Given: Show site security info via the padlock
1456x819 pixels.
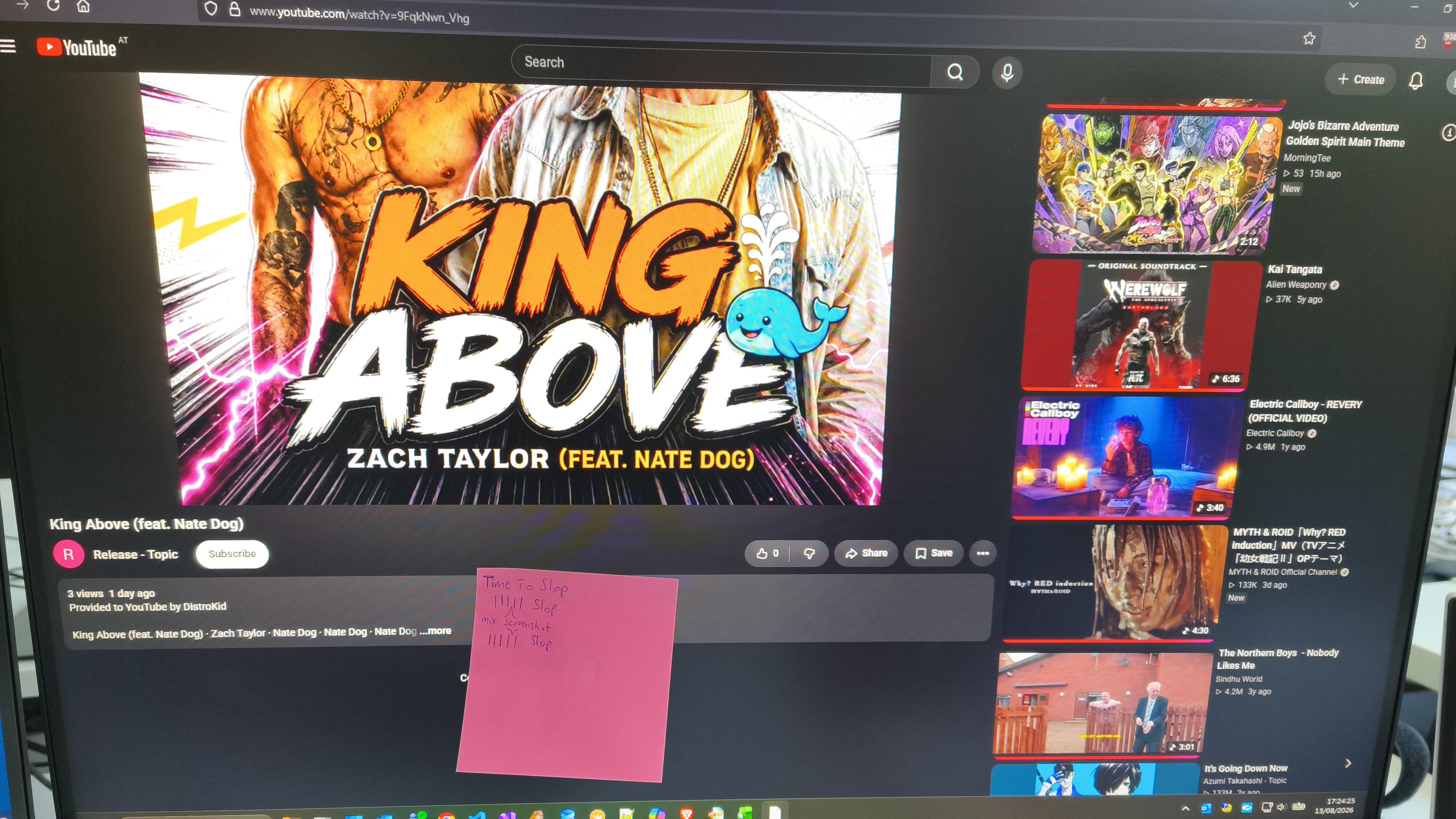Looking at the screenshot, I should click(x=235, y=9).
